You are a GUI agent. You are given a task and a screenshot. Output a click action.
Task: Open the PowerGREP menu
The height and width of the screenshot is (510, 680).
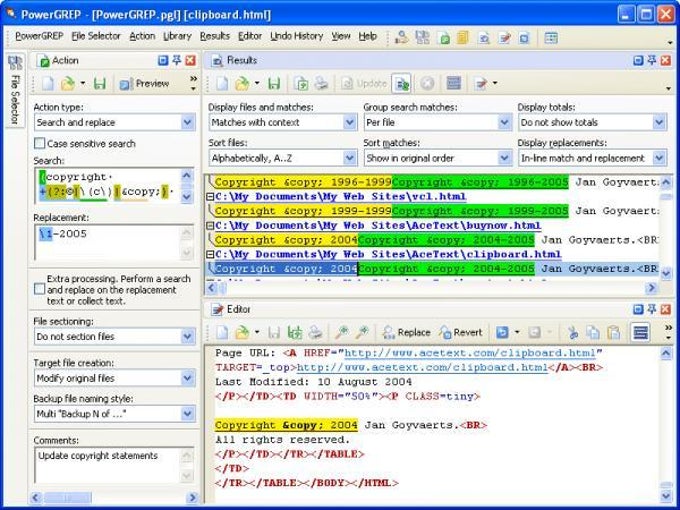[39, 36]
